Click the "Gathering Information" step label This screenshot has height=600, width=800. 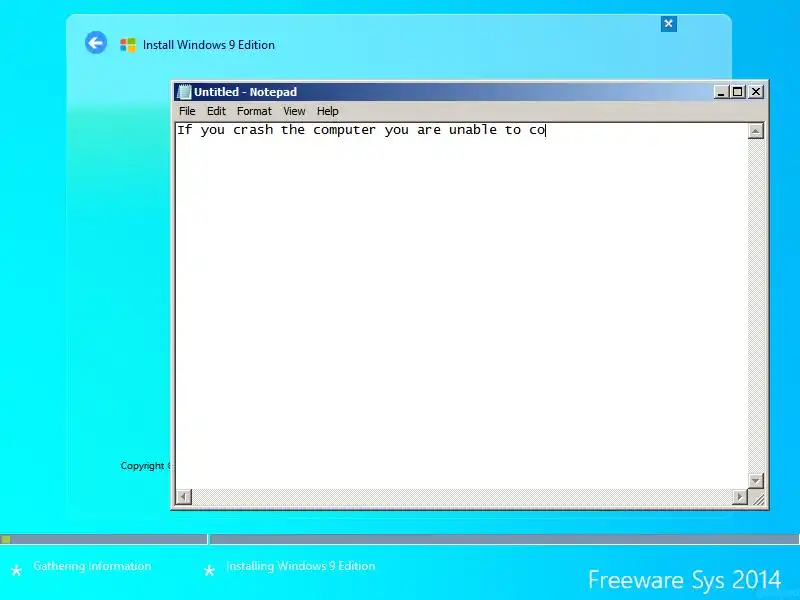(92, 566)
